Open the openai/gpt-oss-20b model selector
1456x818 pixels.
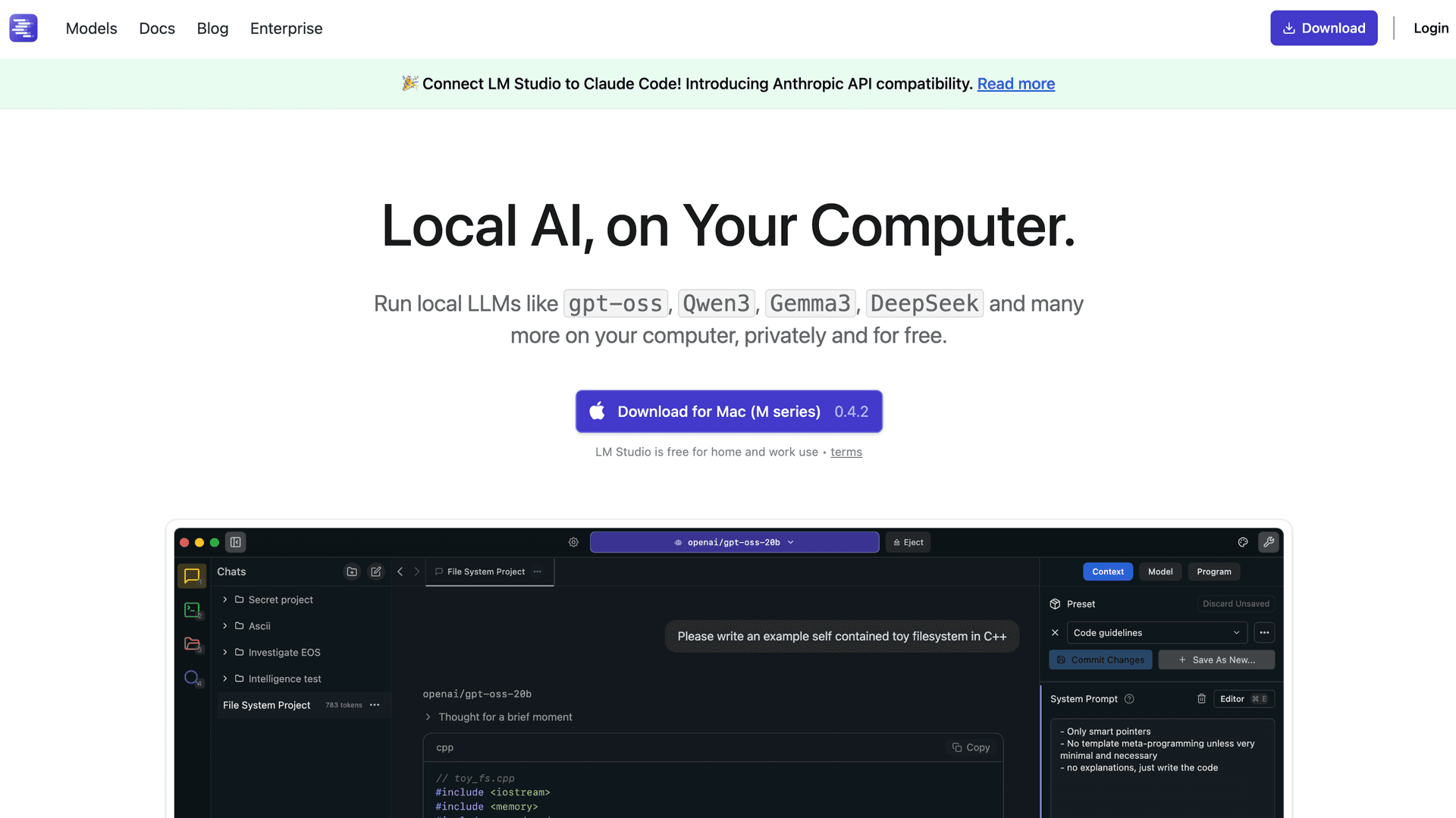[x=734, y=542]
